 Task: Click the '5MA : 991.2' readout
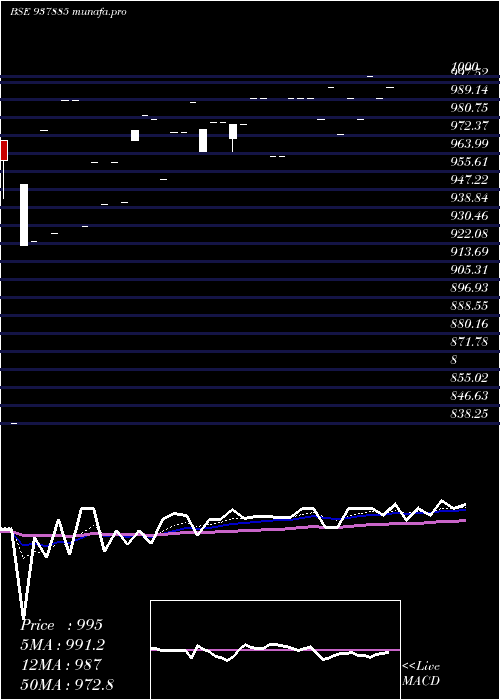(x=64, y=645)
